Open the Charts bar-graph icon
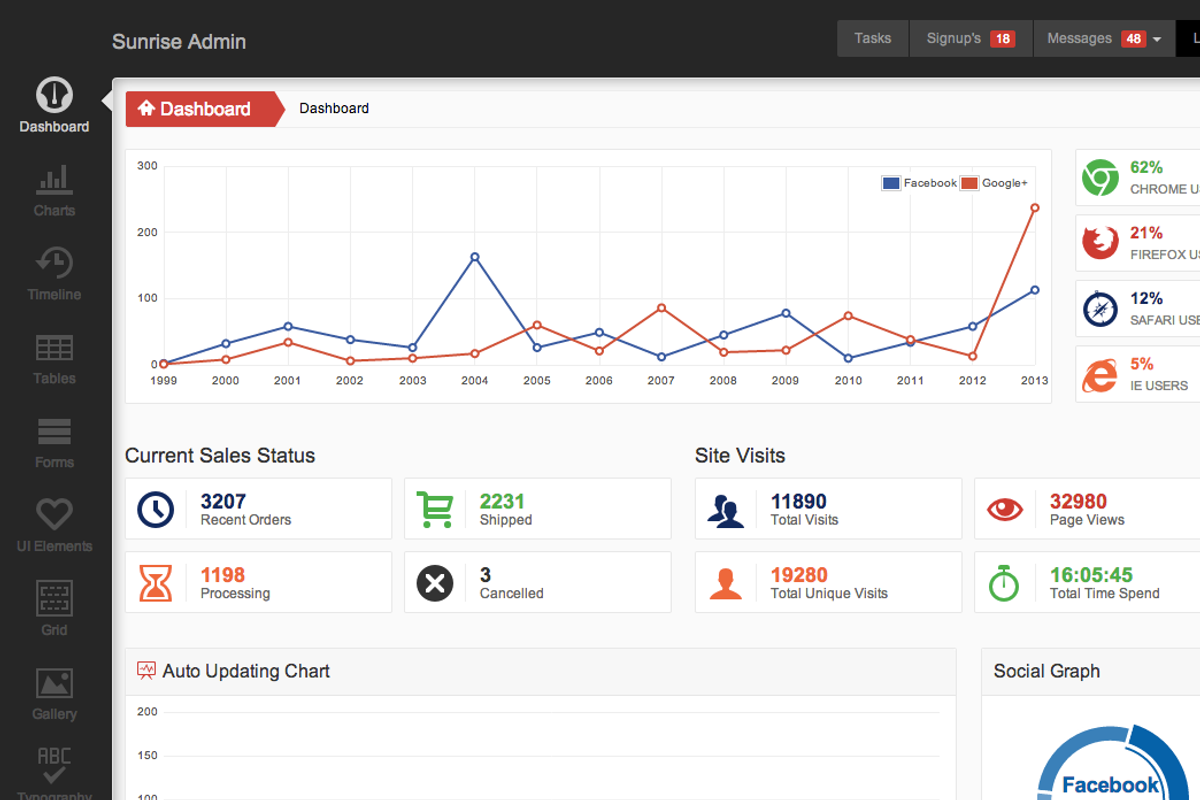 (x=54, y=180)
